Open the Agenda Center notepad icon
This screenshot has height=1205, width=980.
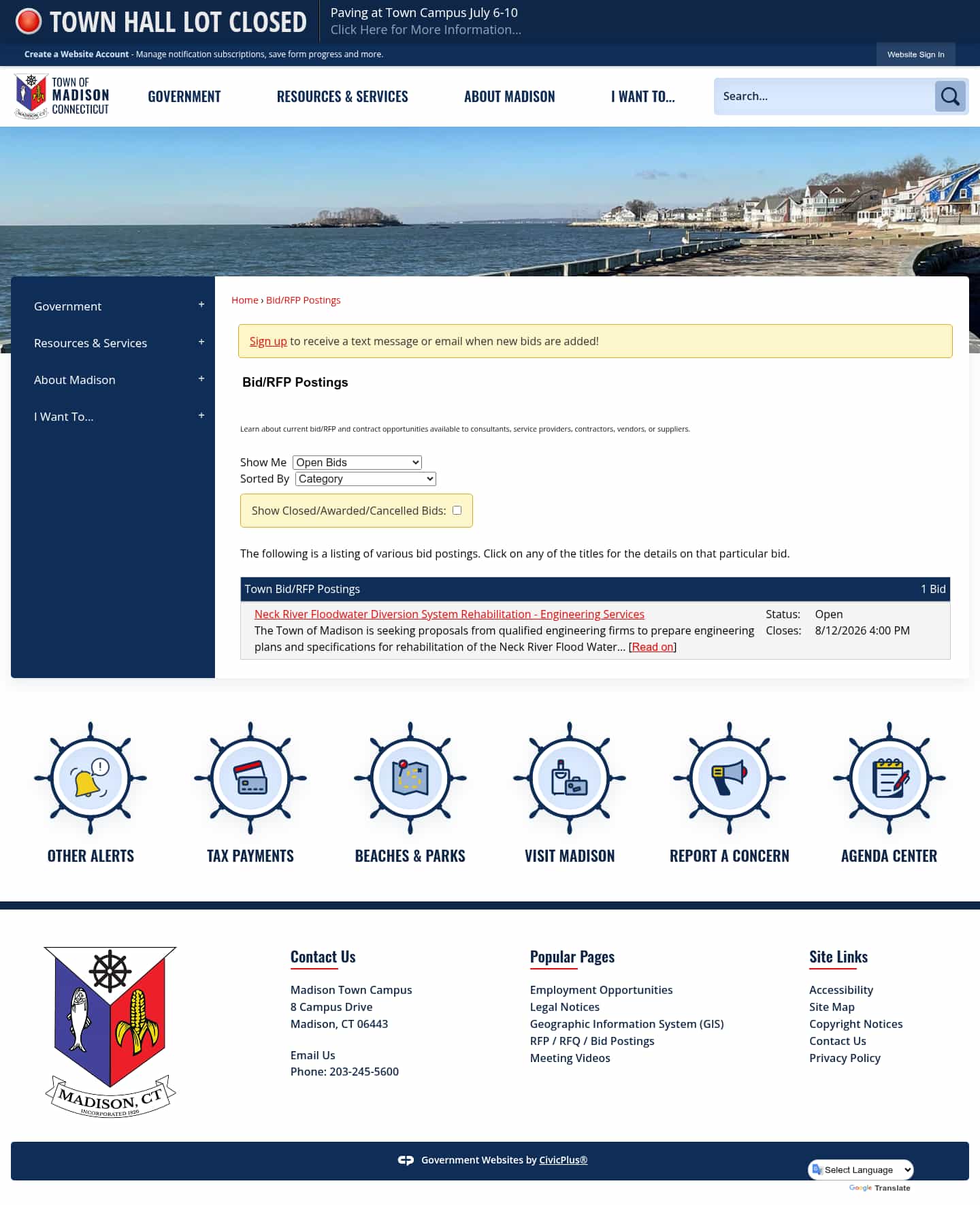889,777
